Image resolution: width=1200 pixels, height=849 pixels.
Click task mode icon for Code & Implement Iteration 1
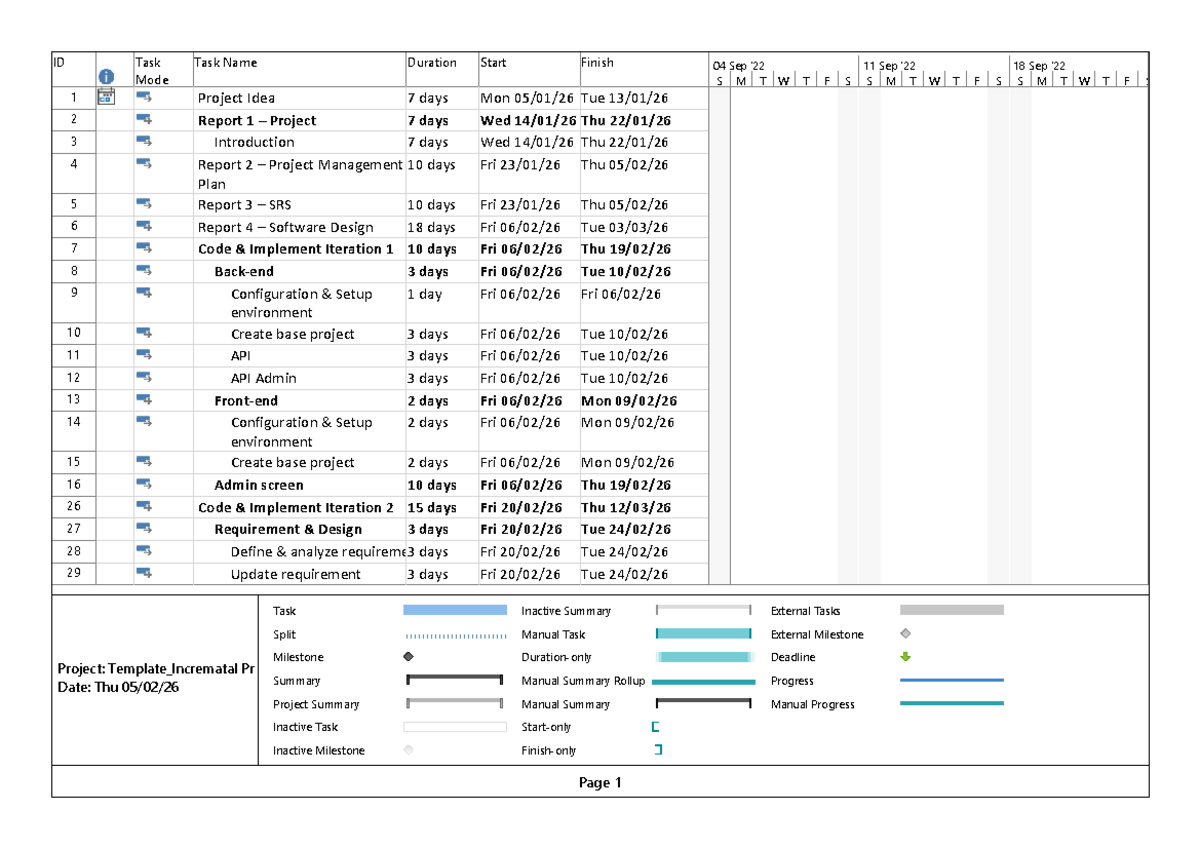coord(143,247)
